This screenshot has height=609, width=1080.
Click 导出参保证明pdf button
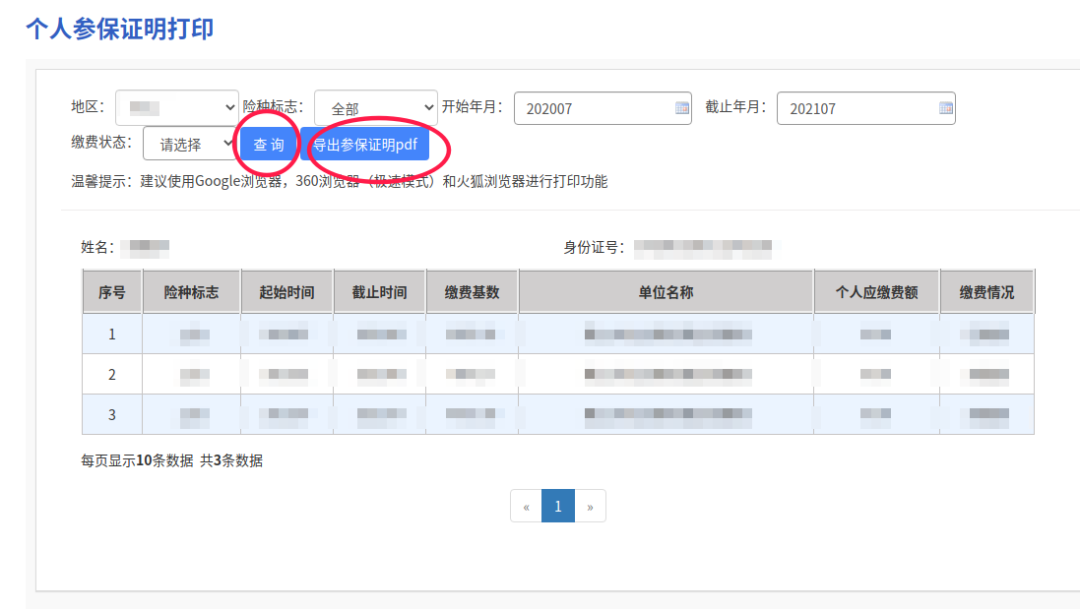[365, 144]
